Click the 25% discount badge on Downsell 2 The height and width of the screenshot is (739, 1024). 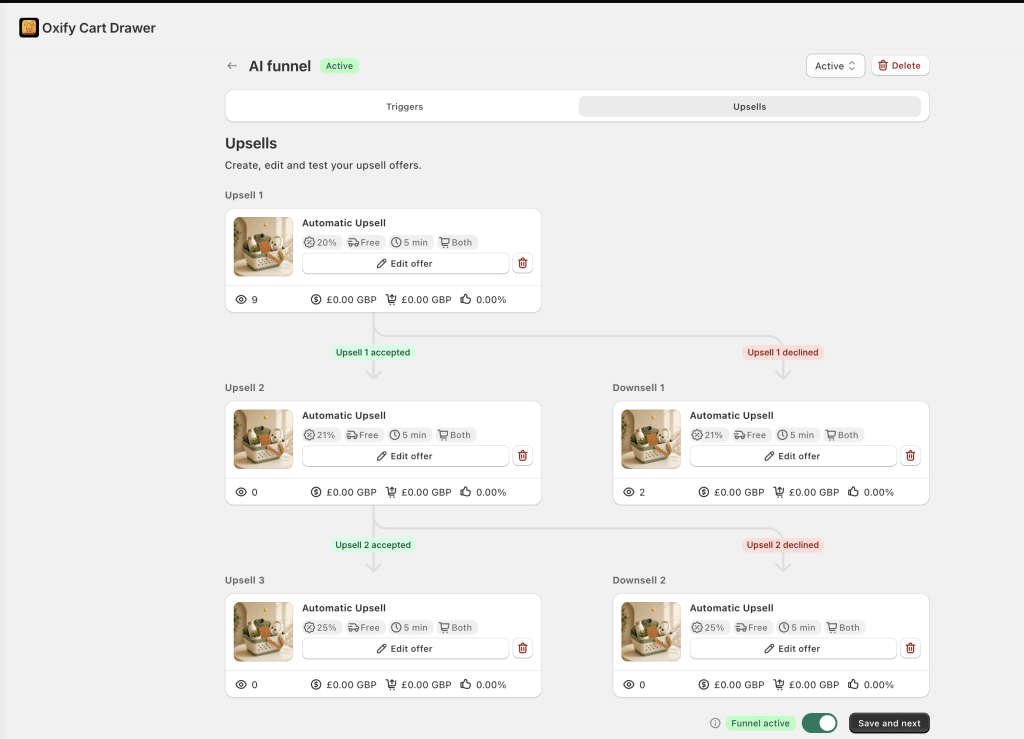709,627
